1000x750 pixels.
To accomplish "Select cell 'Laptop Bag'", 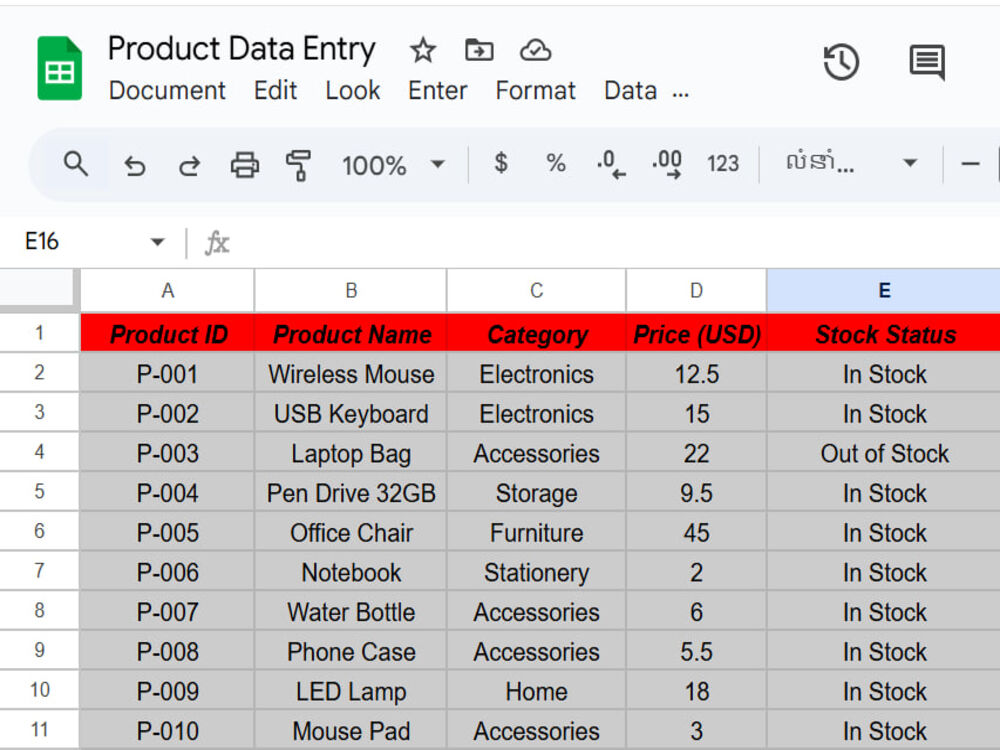I will [x=351, y=453].
